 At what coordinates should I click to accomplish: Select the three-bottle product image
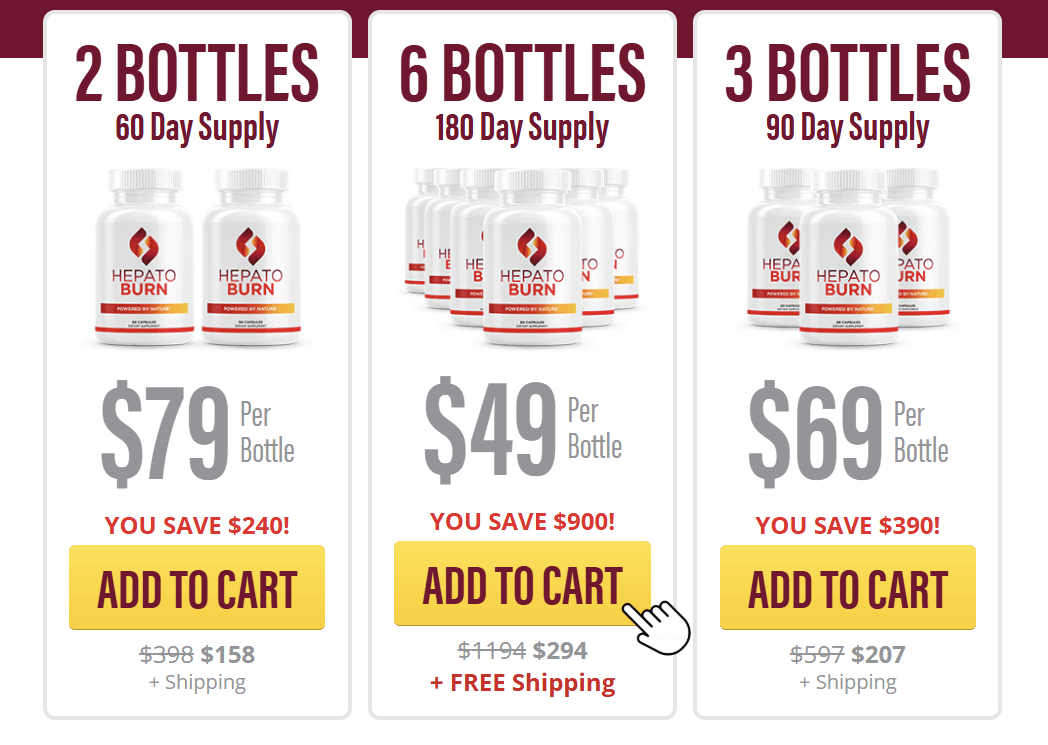(847, 257)
